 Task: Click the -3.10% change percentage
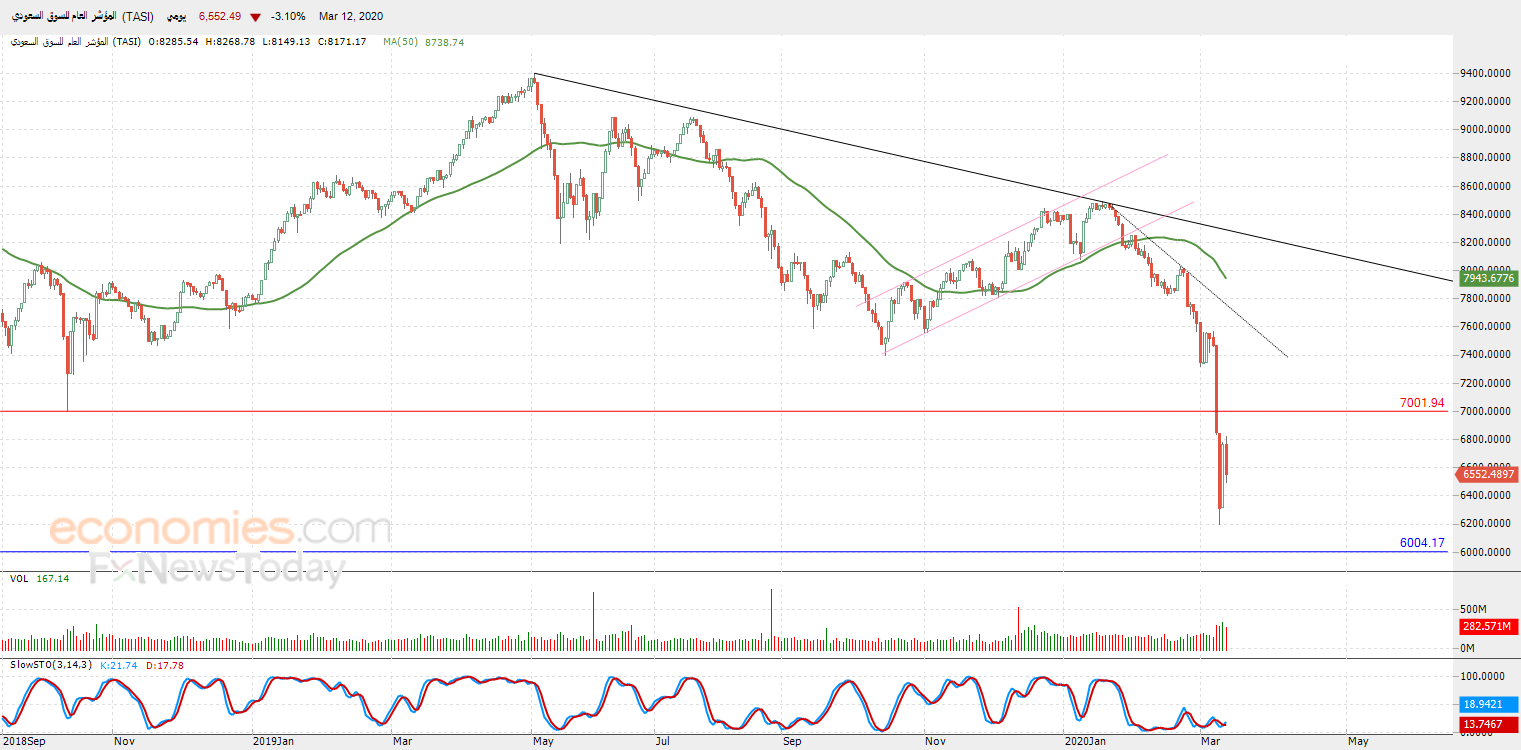click(x=289, y=17)
